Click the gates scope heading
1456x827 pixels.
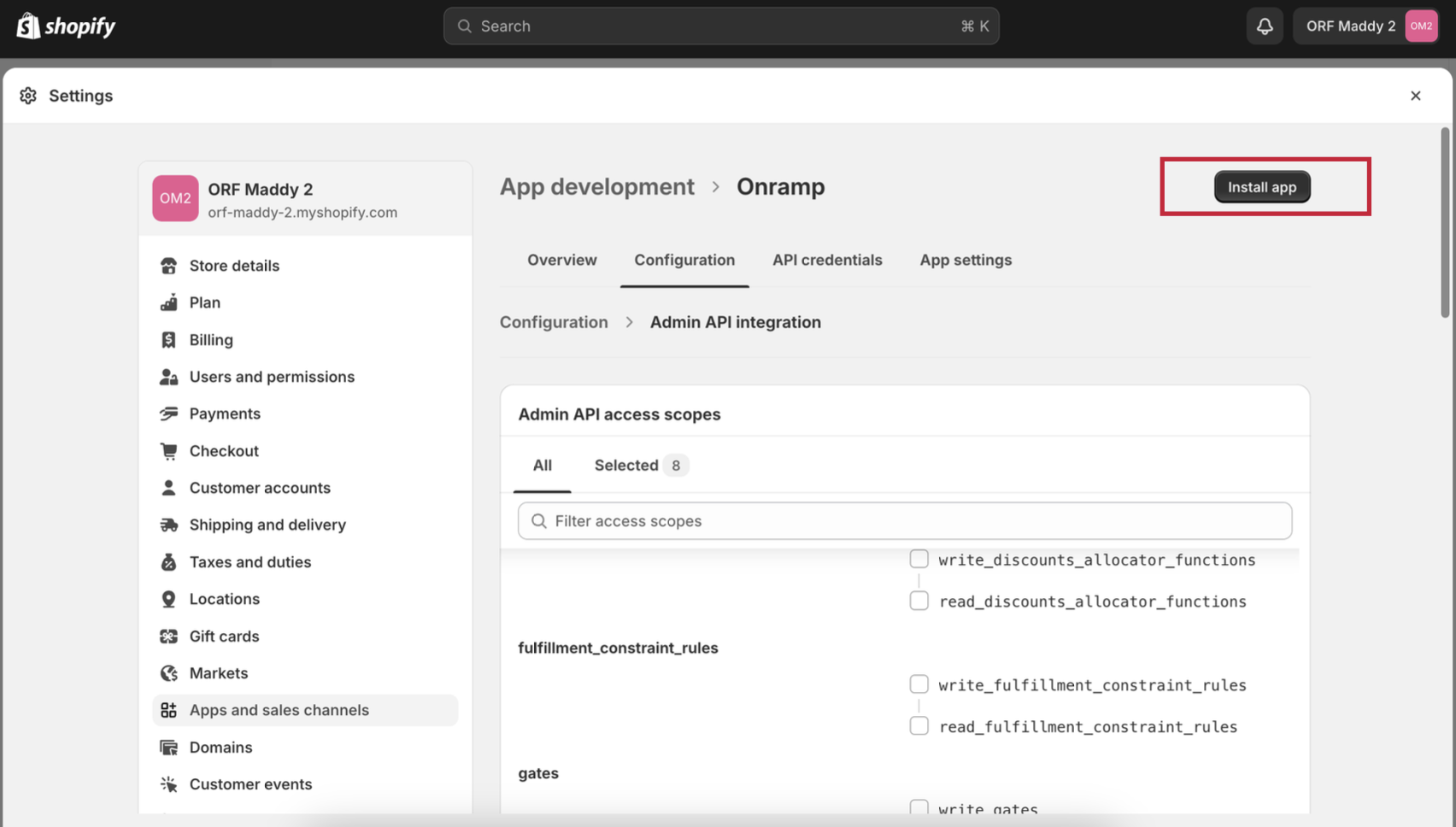click(x=538, y=773)
